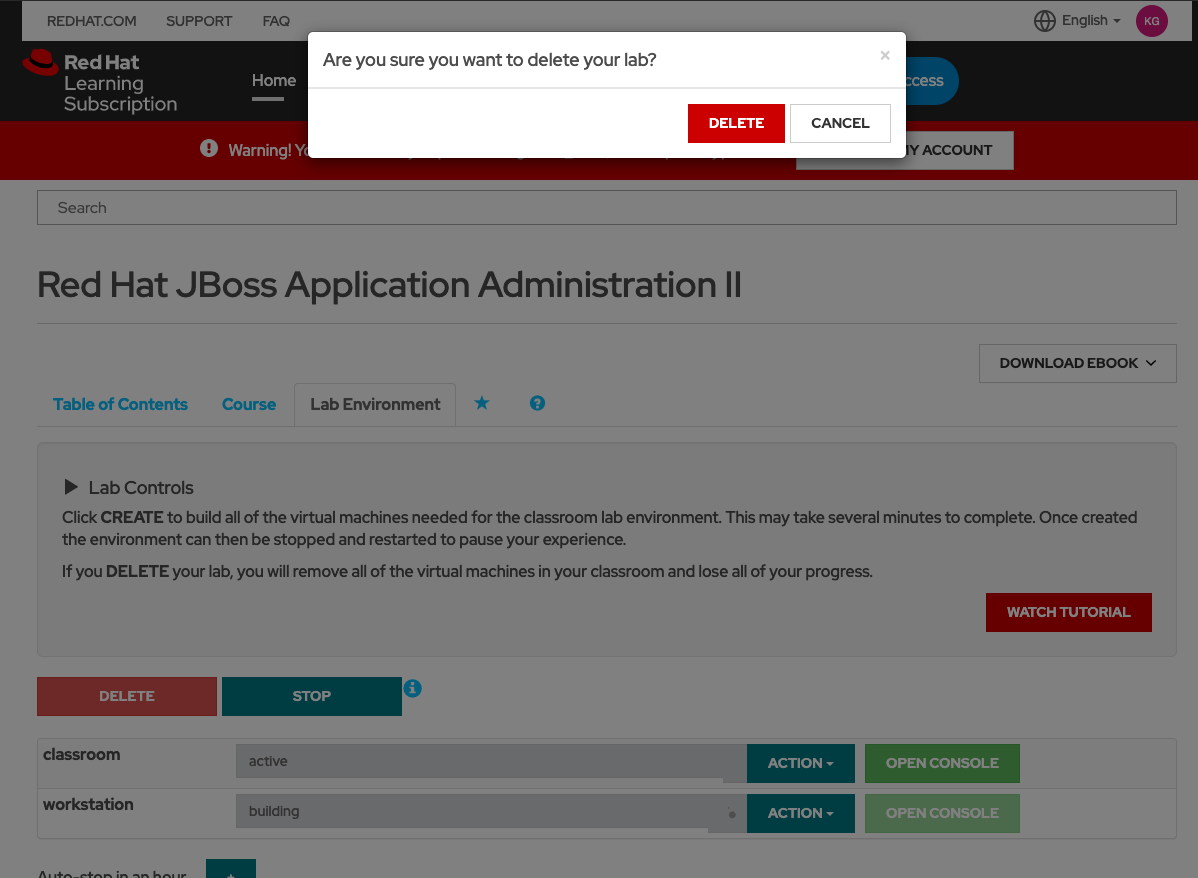Open the DOWNLOAD EBOOK dropdown
Screen dimensions: 1198x878
coord(1077,363)
